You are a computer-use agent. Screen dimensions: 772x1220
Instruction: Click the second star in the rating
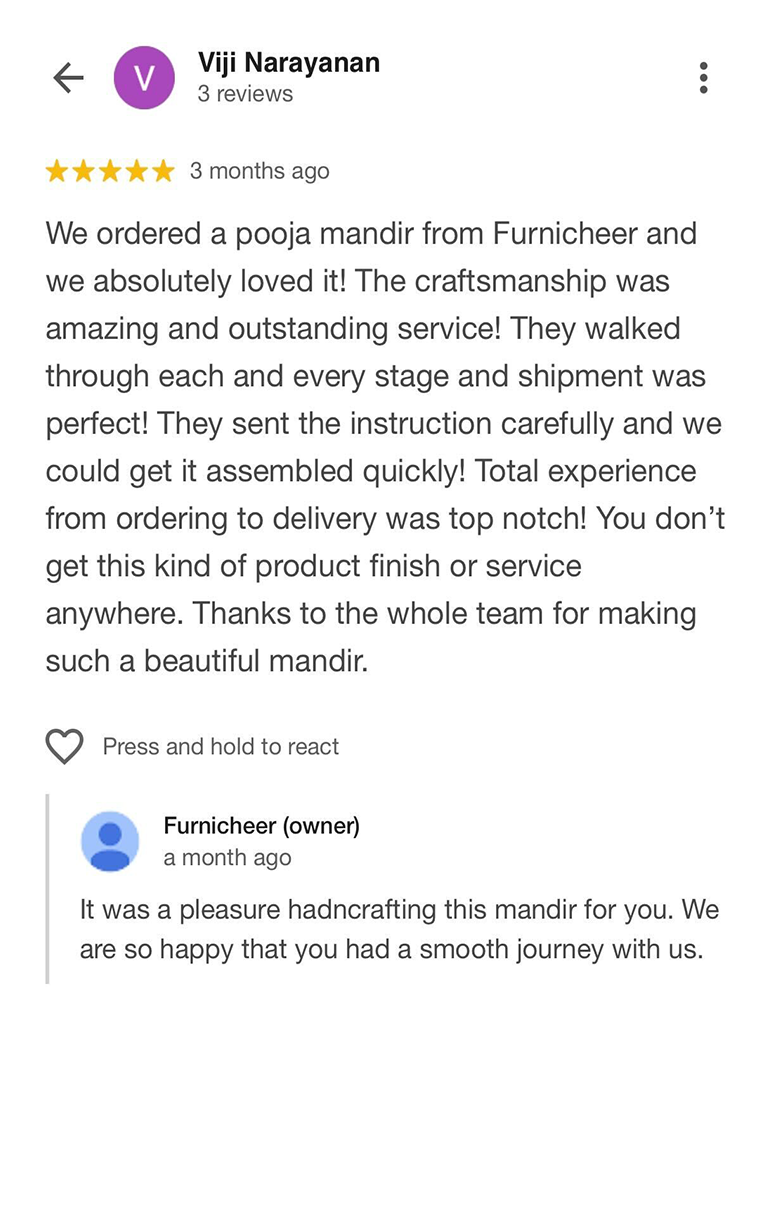(83, 172)
